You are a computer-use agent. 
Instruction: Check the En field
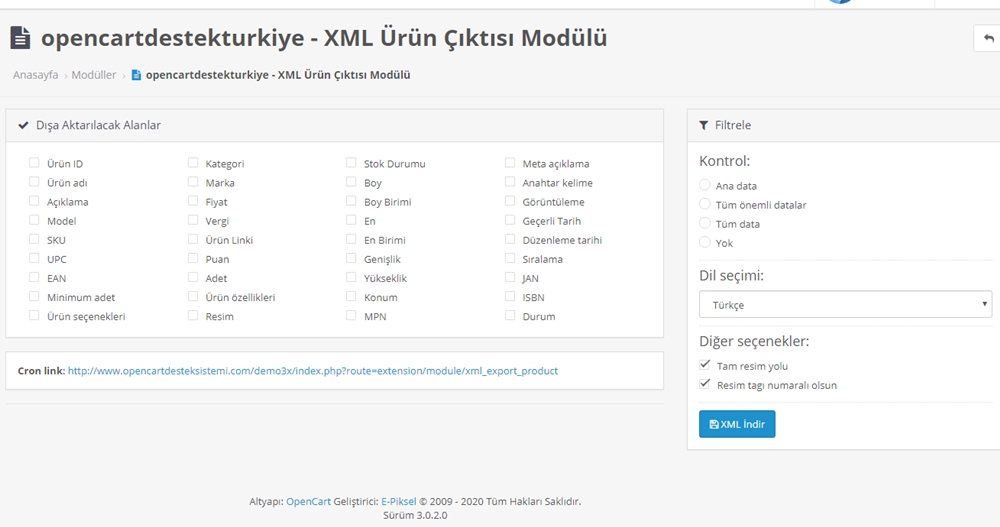351,220
